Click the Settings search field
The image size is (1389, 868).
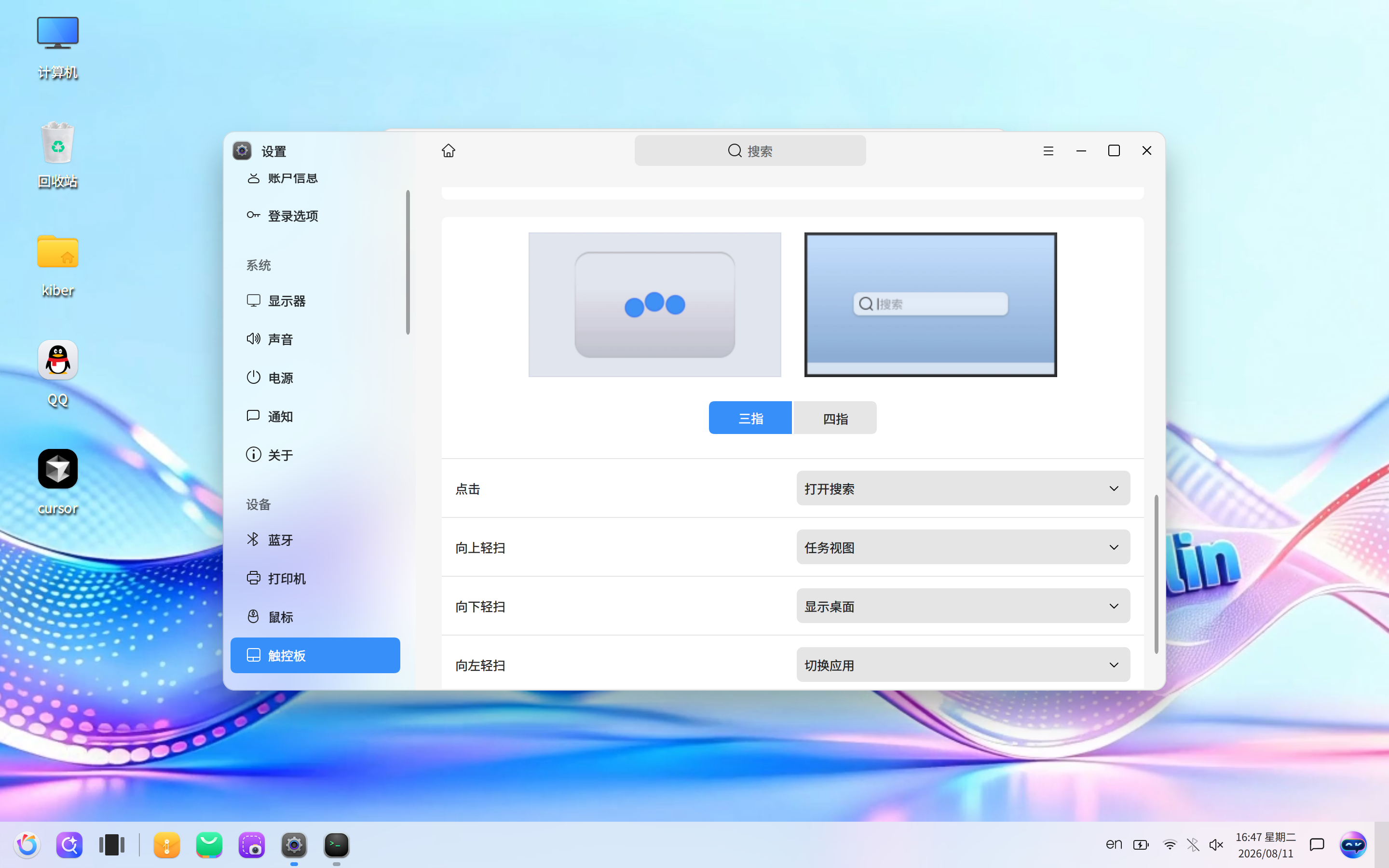749,150
